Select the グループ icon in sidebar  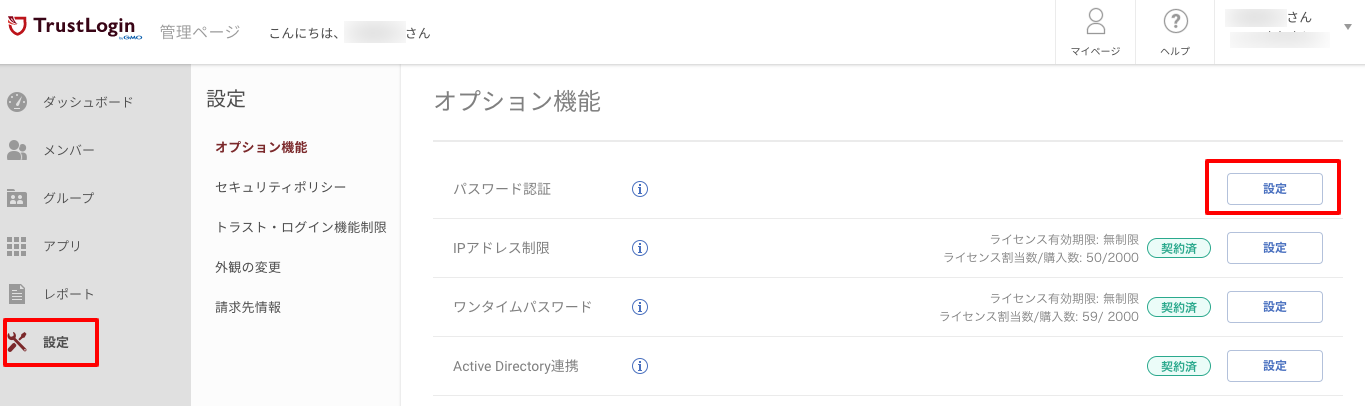point(17,198)
